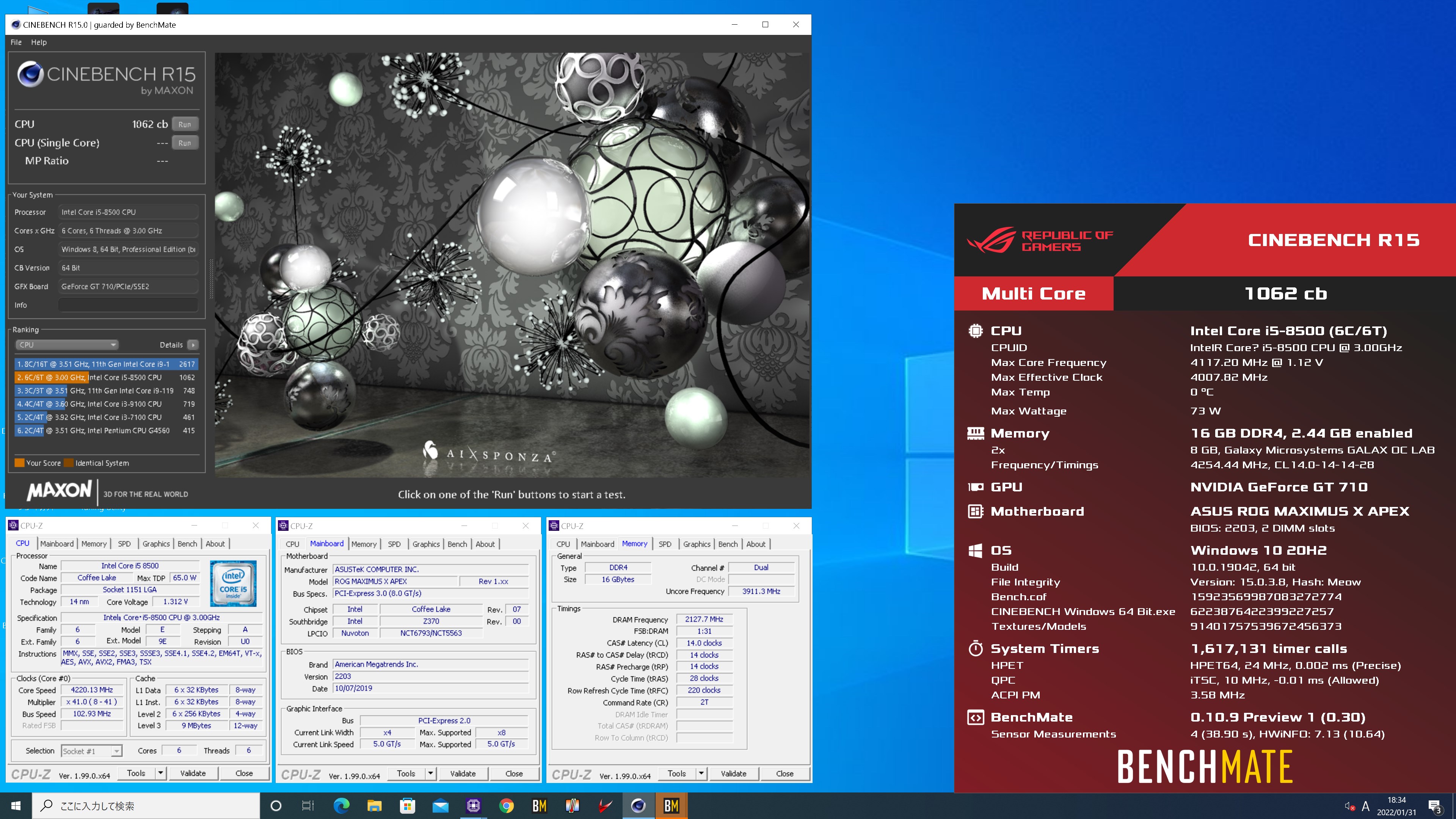Image resolution: width=1456 pixels, height=819 pixels.
Task: Open SPD tab in Memory CPU-Z window
Action: point(665,544)
